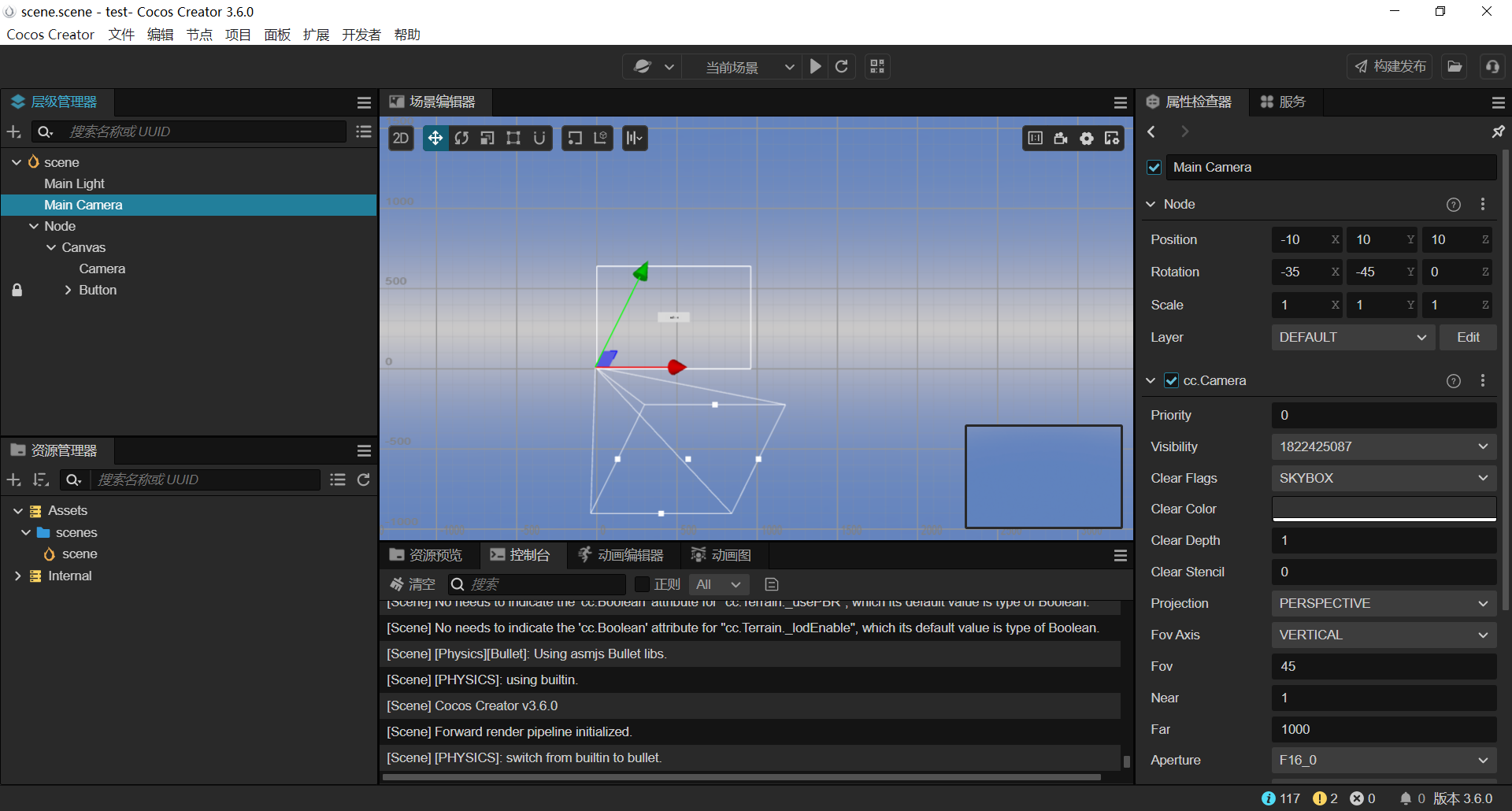Toggle the lock on Button node
Screen dimensions: 1512x811
coord(17,290)
